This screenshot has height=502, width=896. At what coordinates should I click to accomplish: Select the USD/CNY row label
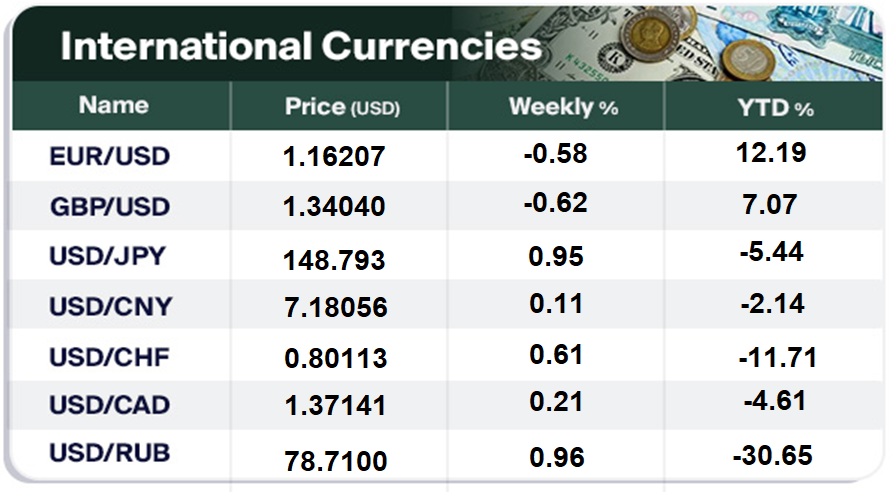pos(109,307)
